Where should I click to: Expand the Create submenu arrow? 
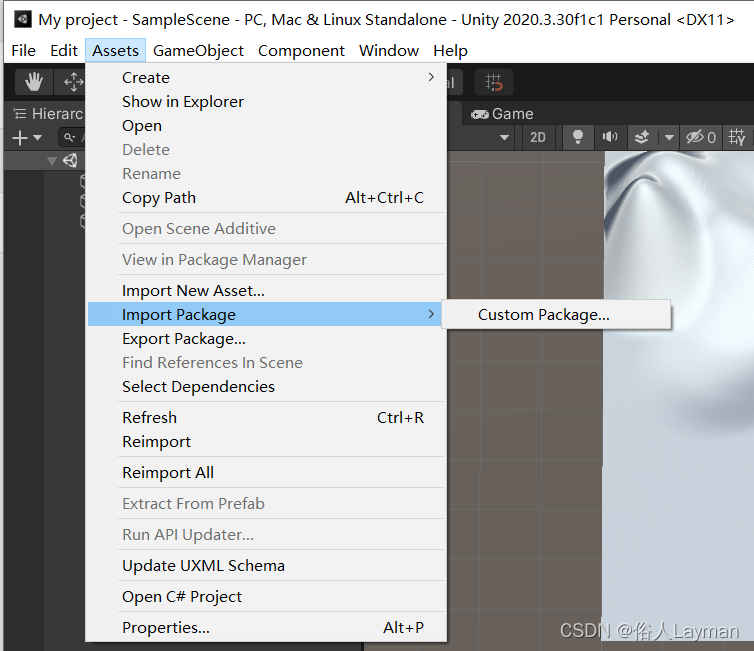click(431, 77)
